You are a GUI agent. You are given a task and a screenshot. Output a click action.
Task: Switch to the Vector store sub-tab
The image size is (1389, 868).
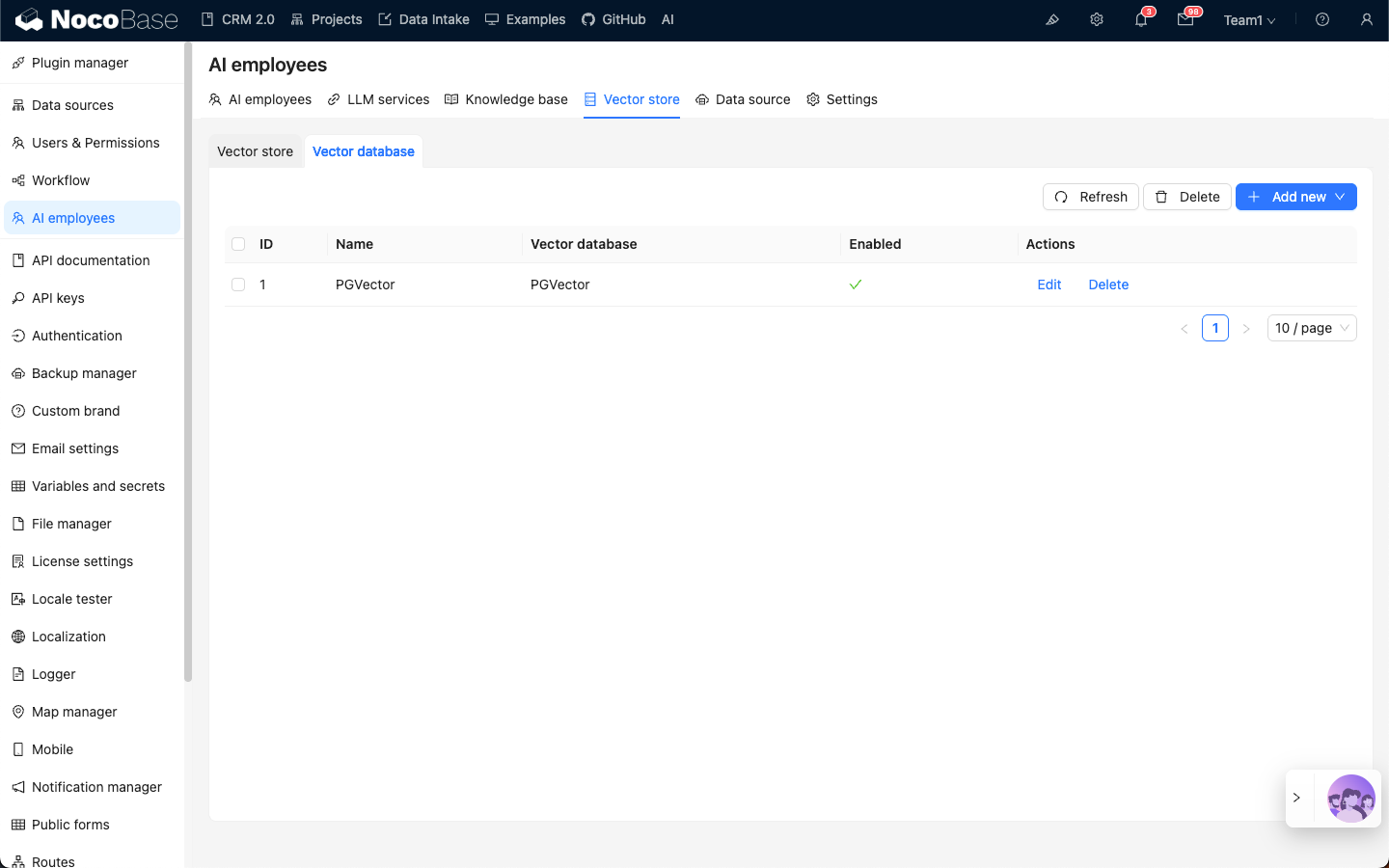coord(255,151)
